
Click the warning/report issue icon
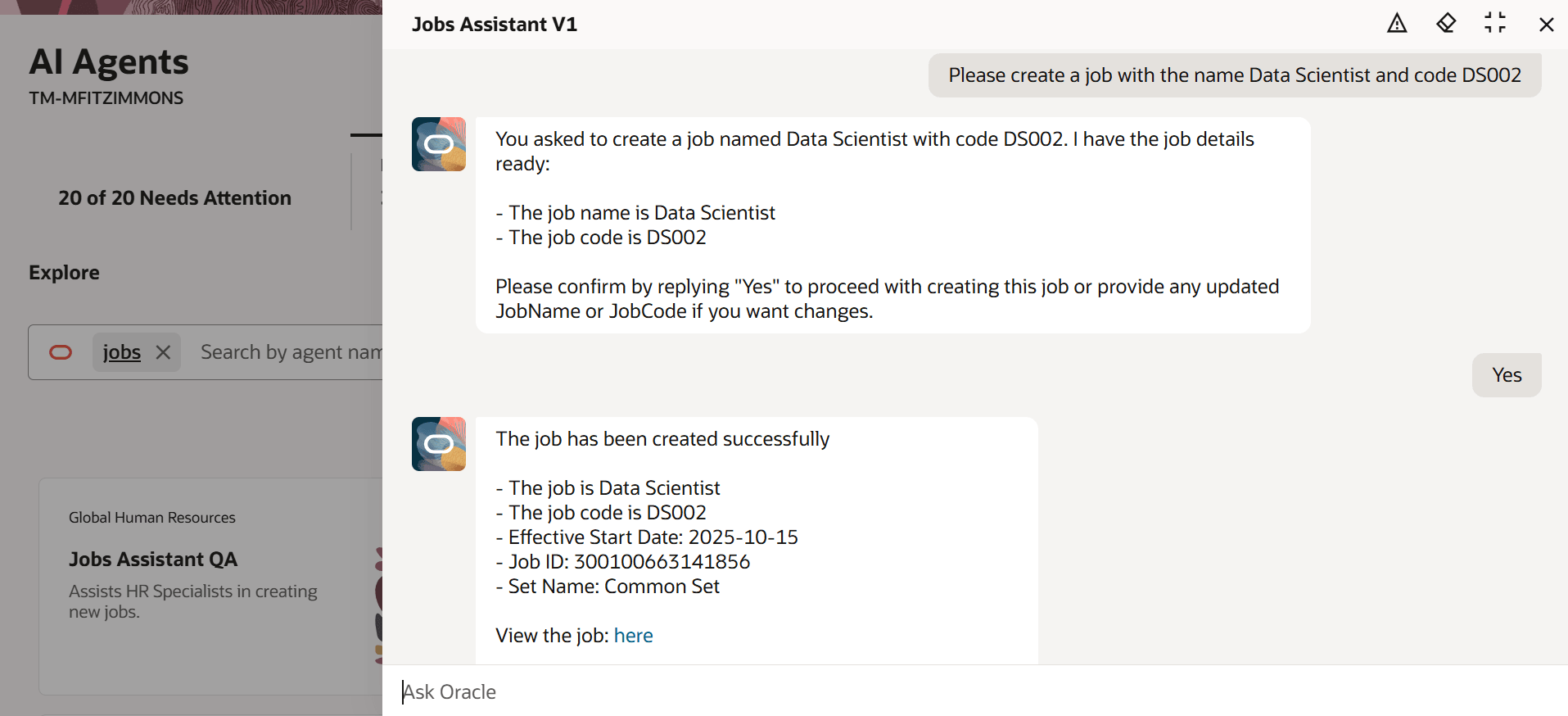tap(1397, 23)
